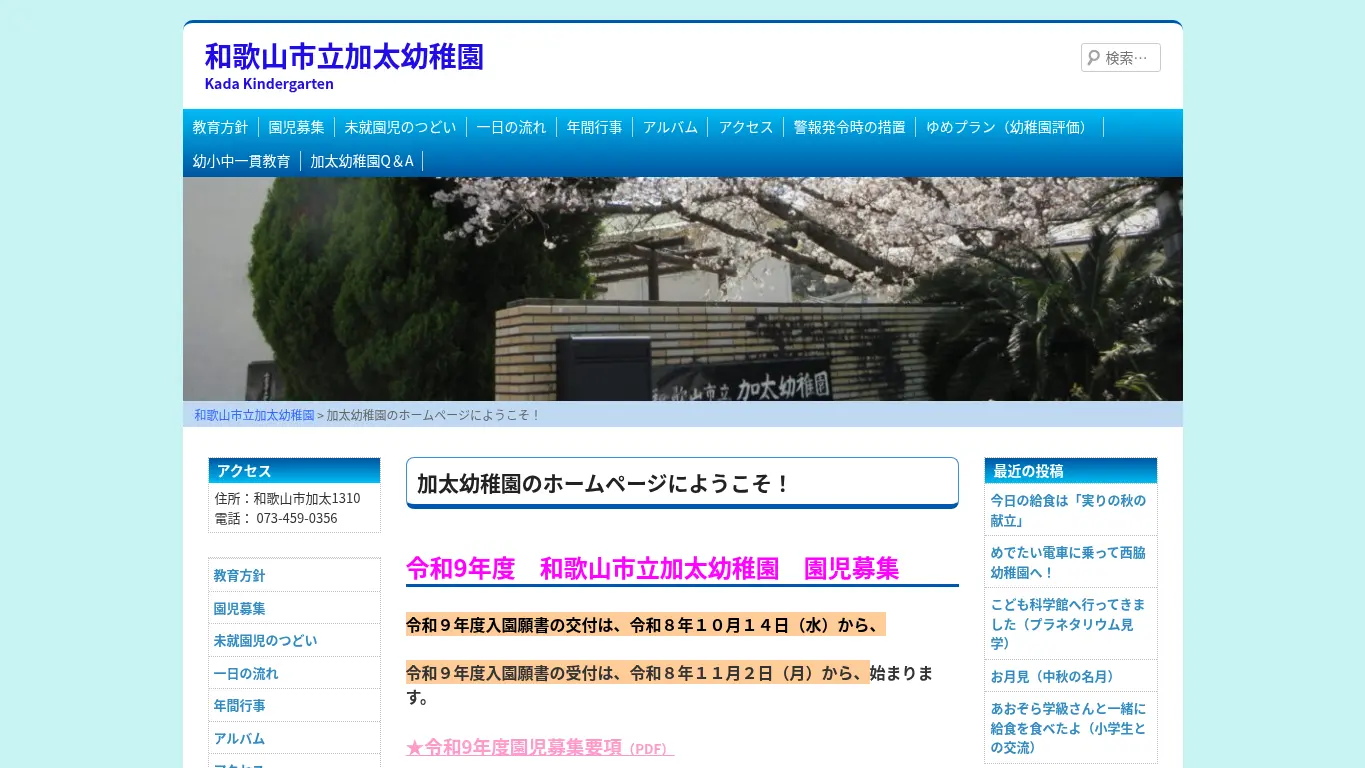Click the address text 和歌山市加太1310
This screenshot has height=768, width=1365.
[x=307, y=498]
